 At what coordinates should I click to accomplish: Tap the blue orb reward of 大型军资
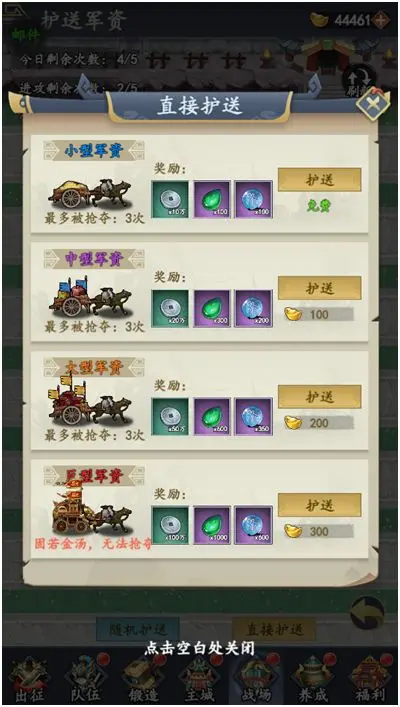coord(253,416)
